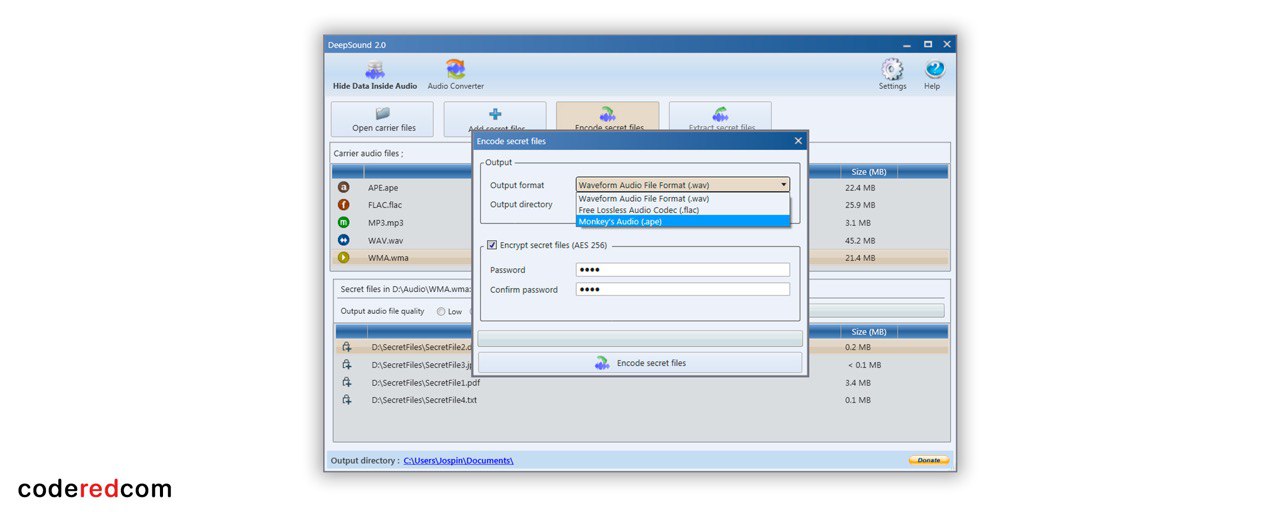Select Low output audio quality radio
The image size is (1280, 512).
441,311
